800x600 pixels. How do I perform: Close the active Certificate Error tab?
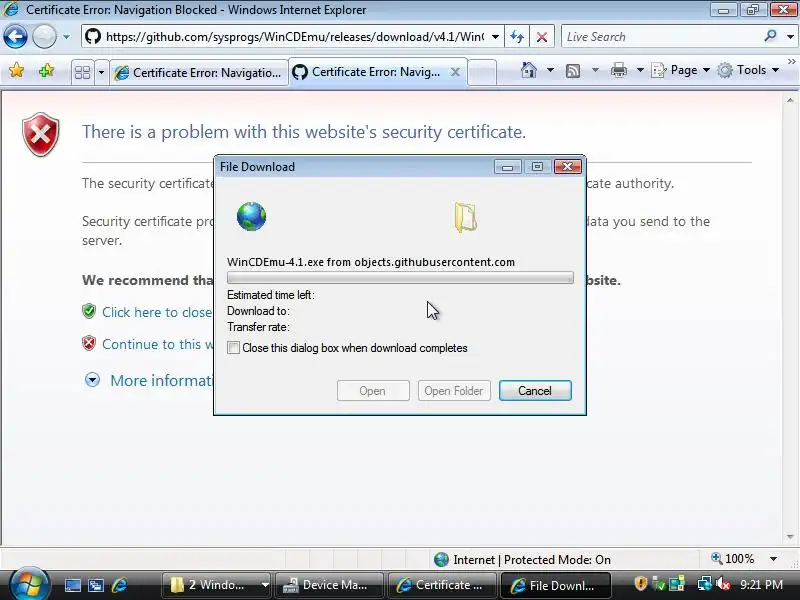(x=455, y=72)
